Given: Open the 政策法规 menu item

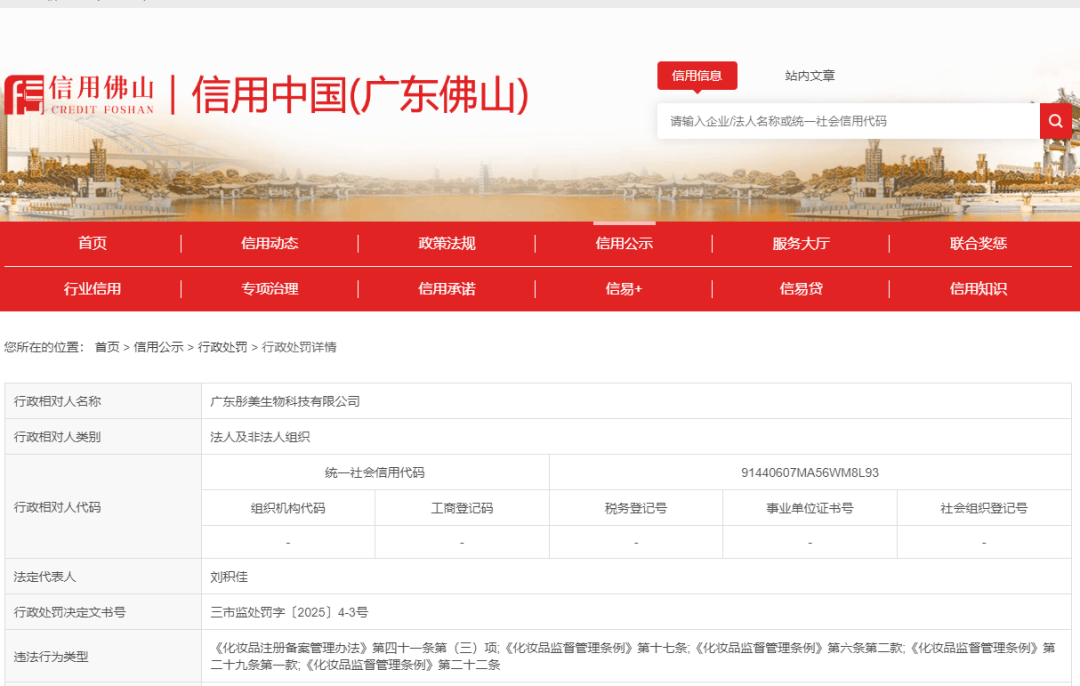Looking at the screenshot, I should [447, 243].
